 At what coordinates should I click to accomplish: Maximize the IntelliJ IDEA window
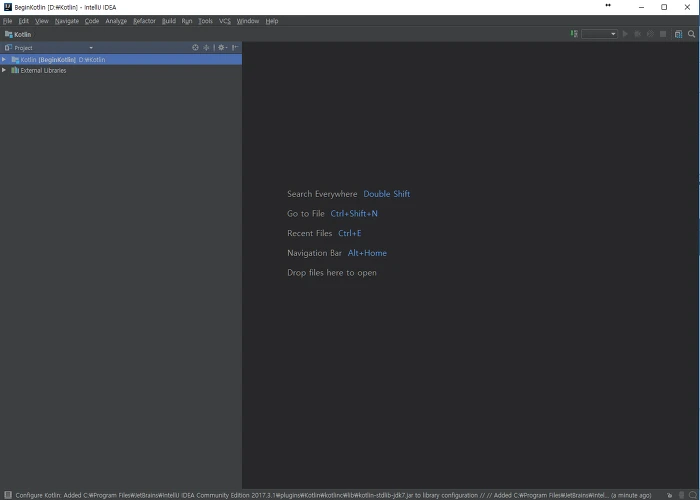tap(664, 7)
